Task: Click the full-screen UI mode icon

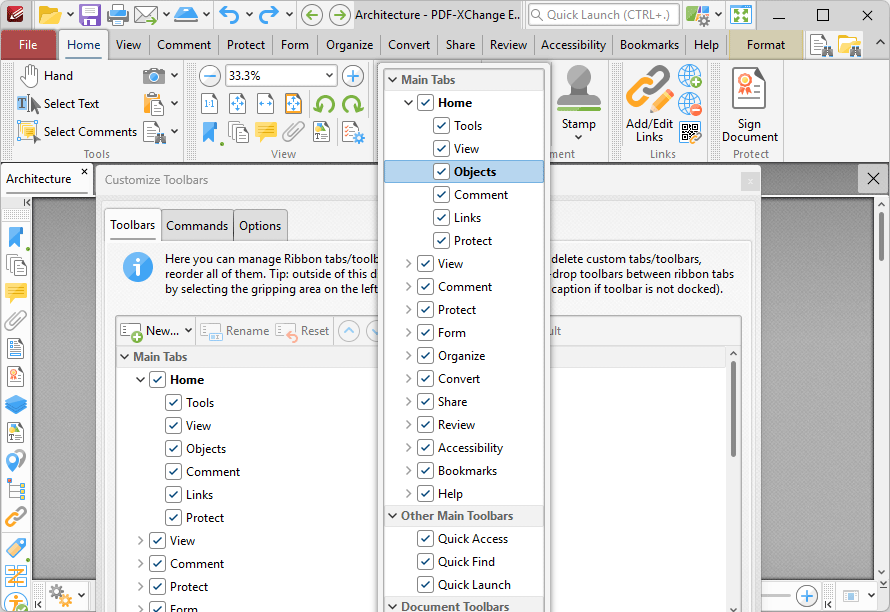Action: [741, 15]
